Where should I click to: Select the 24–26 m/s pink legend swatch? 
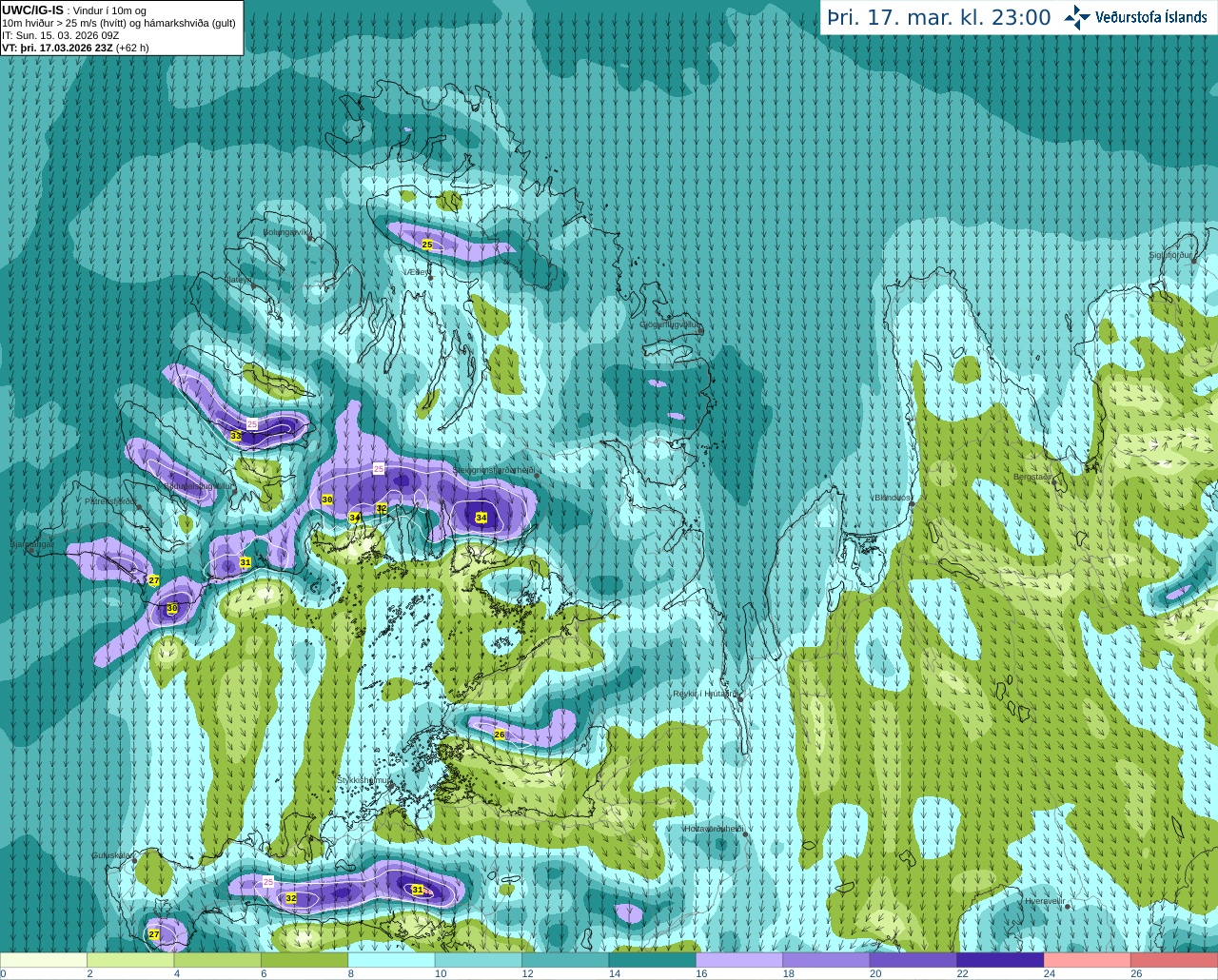[1088, 960]
